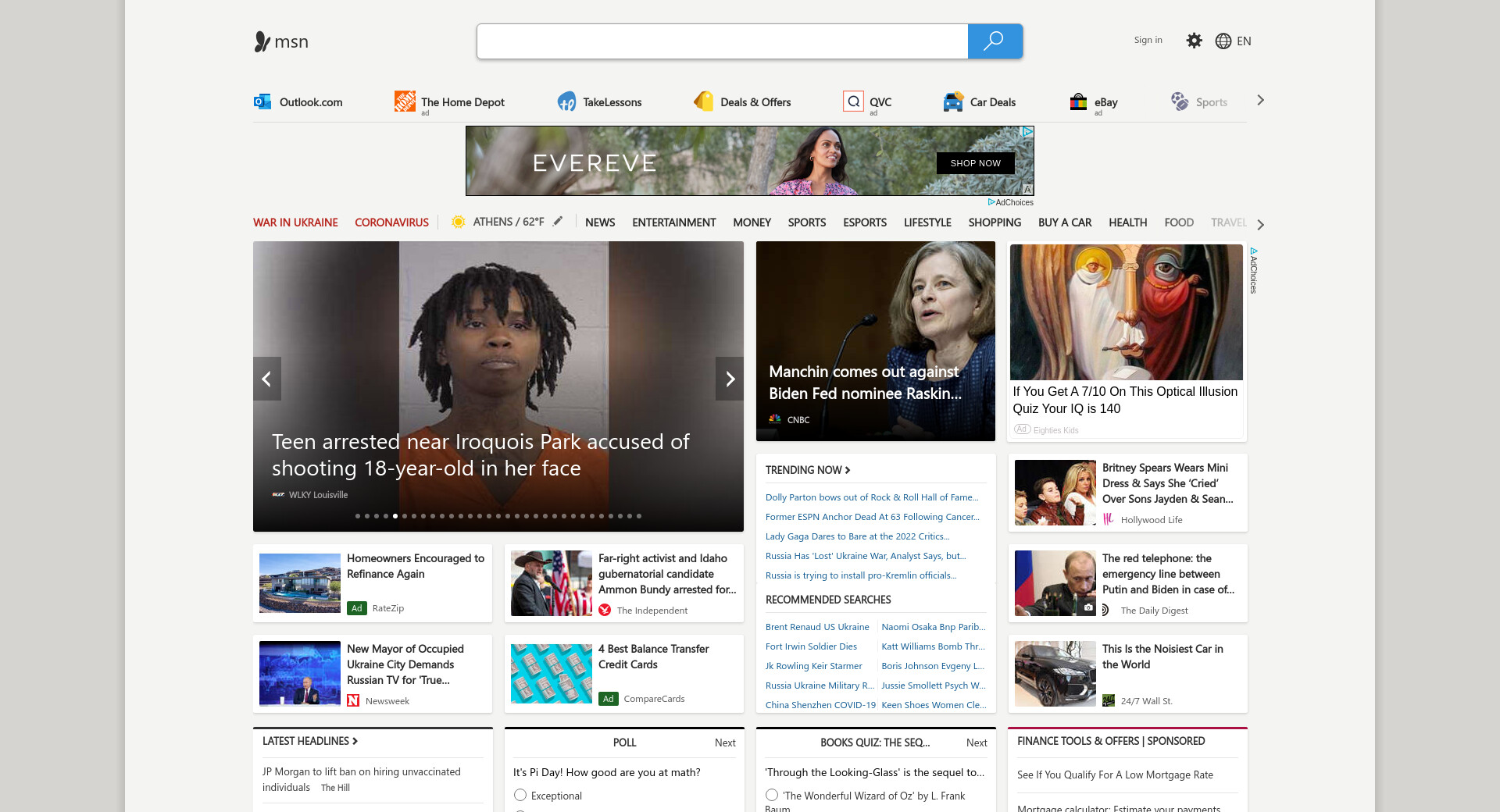
Task: Open the Outlook.com shortcut icon
Action: point(262,101)
